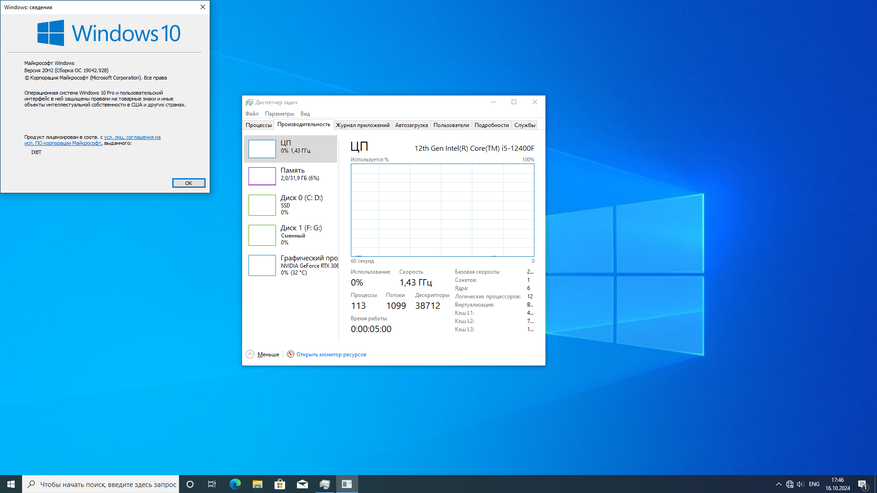The image size is (877, 493).
Task: Collapse Task Manager with the Меньше chevron
Action: pyautogui.click(x=251, y=354)
